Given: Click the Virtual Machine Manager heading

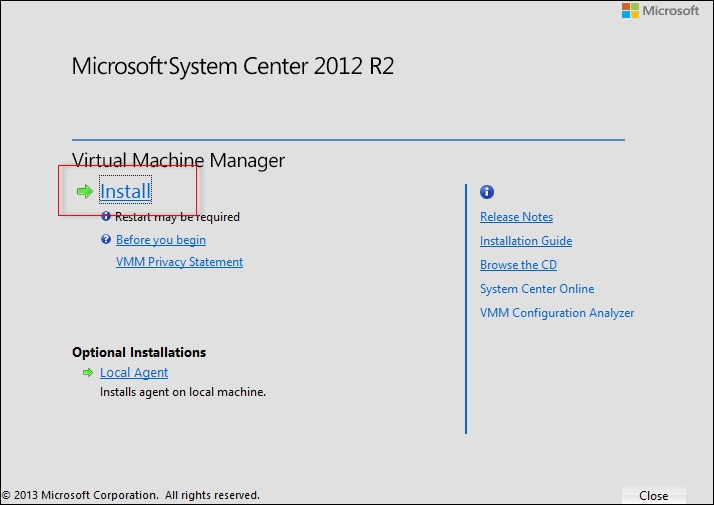Looking at the screenshot, I should 178,160.
